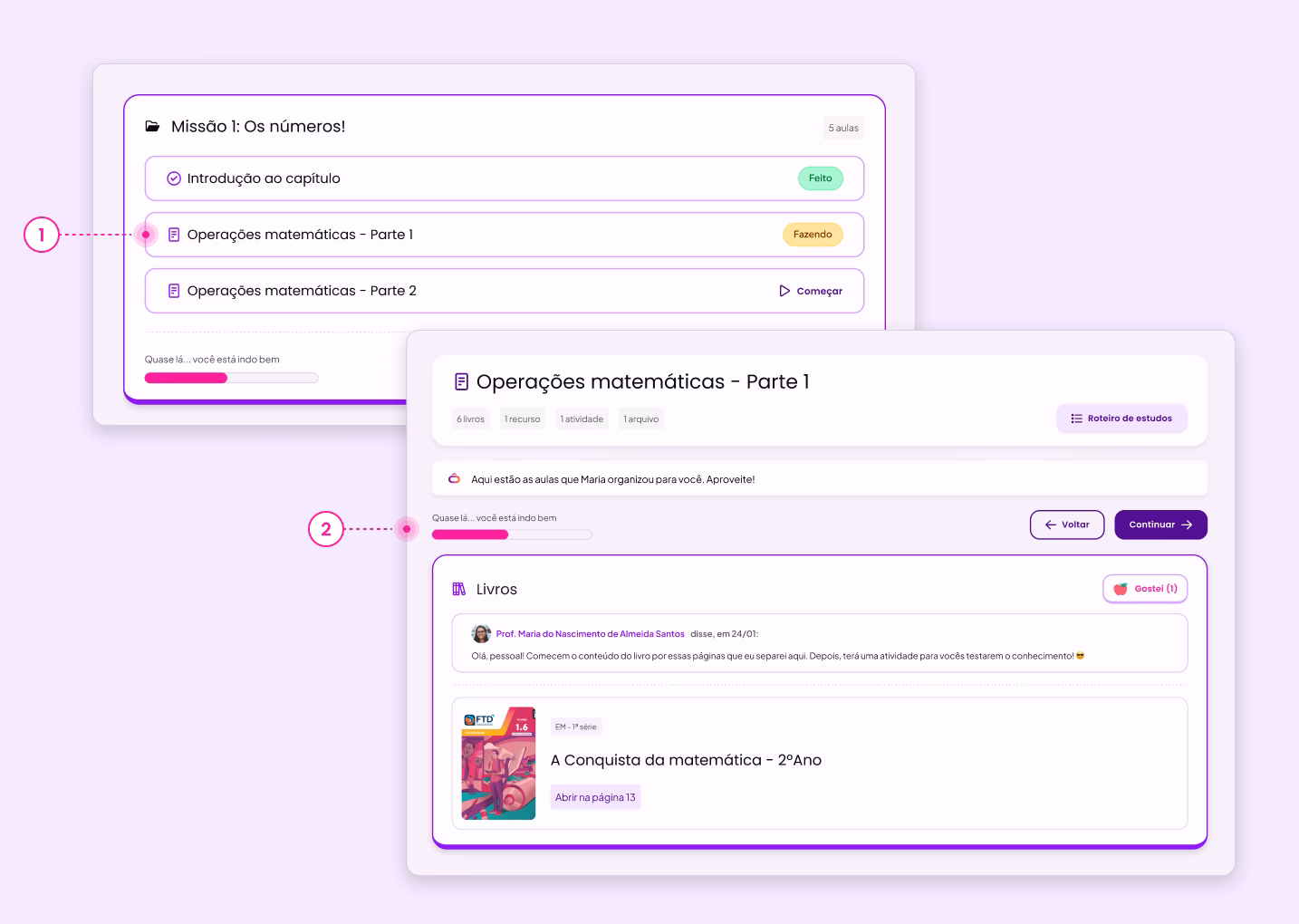Click the pink hotspot marker for step 1

tap(146, 235)
